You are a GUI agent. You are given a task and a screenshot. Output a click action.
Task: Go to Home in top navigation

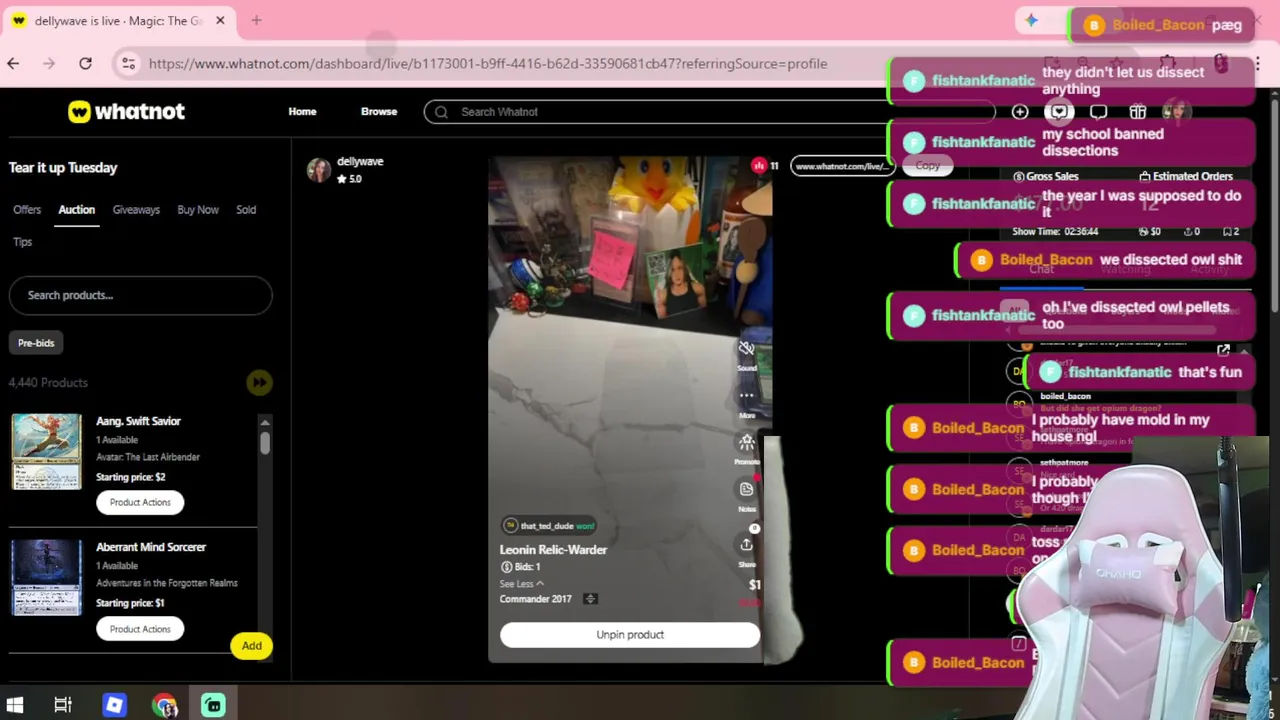pos(302,112)
